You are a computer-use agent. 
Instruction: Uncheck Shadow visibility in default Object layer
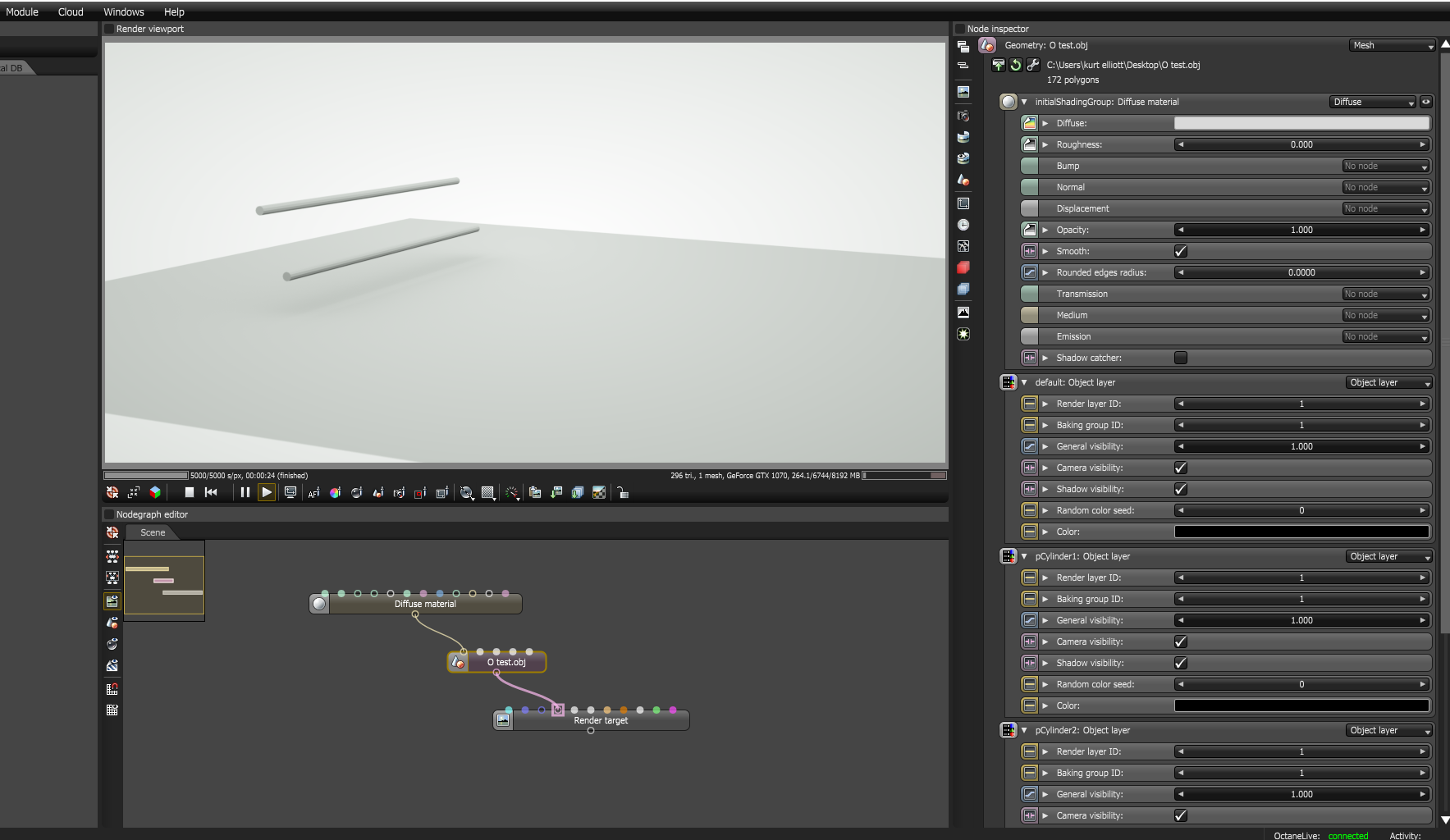pyautogui.click(x=1181, y=489)
